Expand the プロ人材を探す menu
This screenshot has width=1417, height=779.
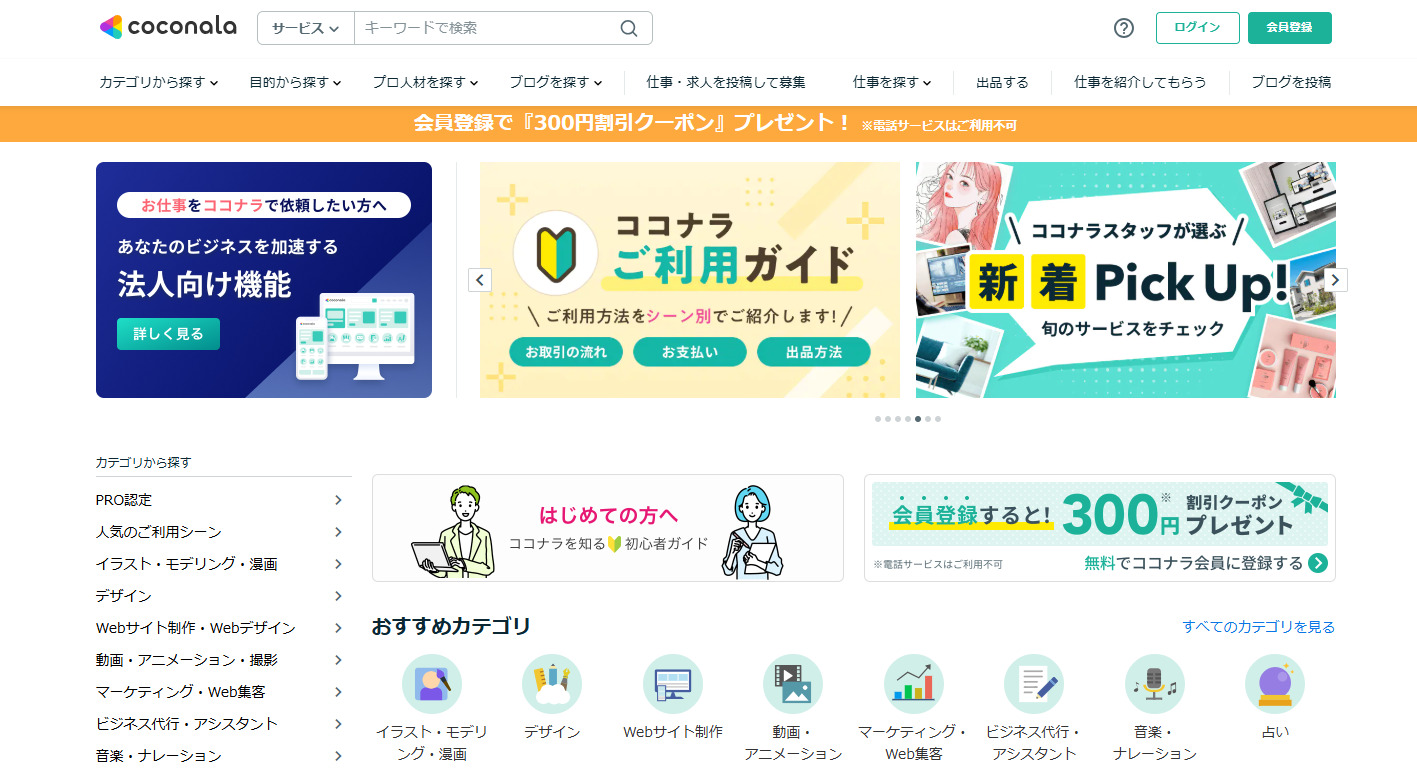pyautogui.click(x=425, y=82)
